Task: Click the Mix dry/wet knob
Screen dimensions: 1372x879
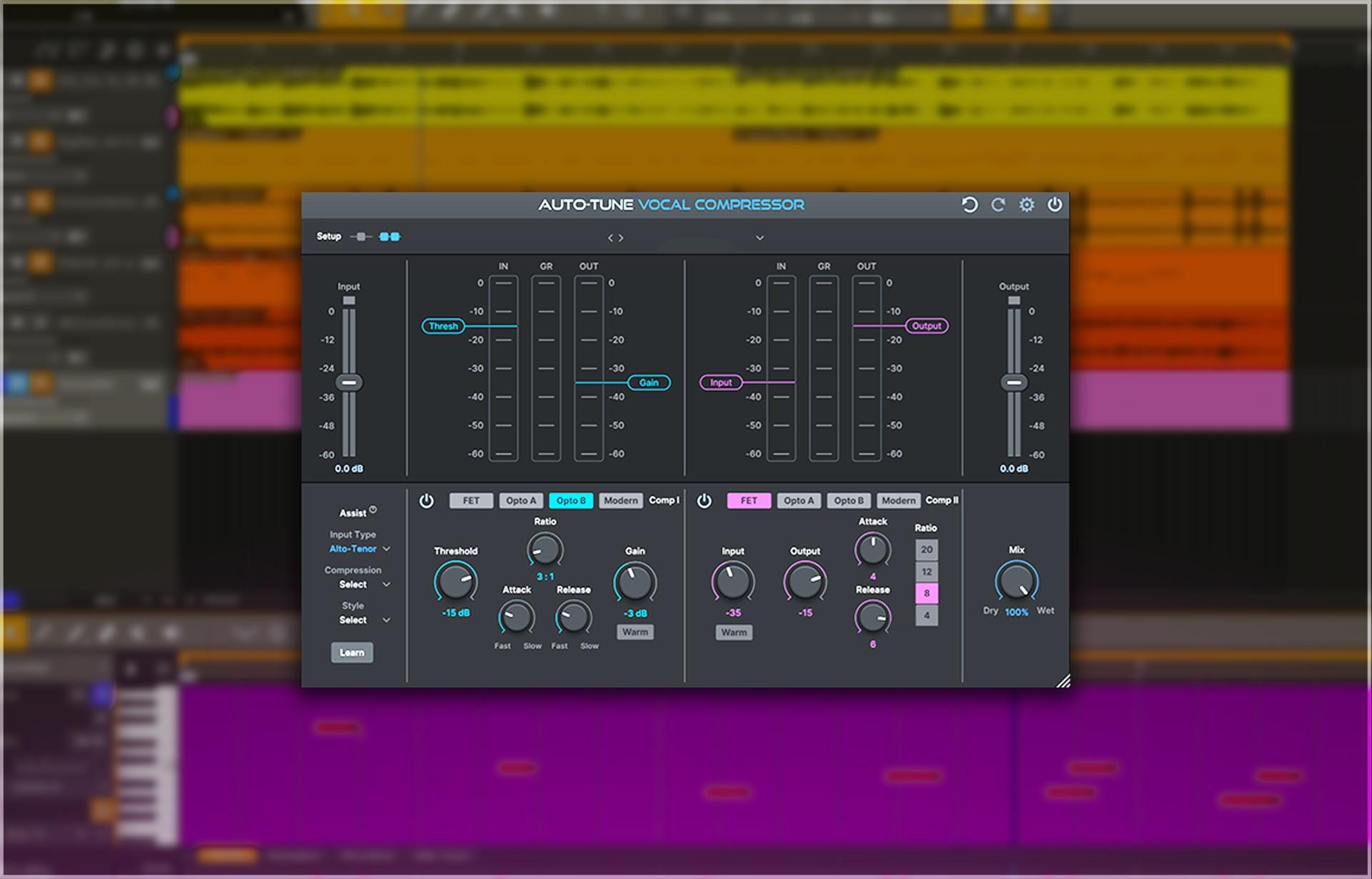Action: coord(1016,581)
